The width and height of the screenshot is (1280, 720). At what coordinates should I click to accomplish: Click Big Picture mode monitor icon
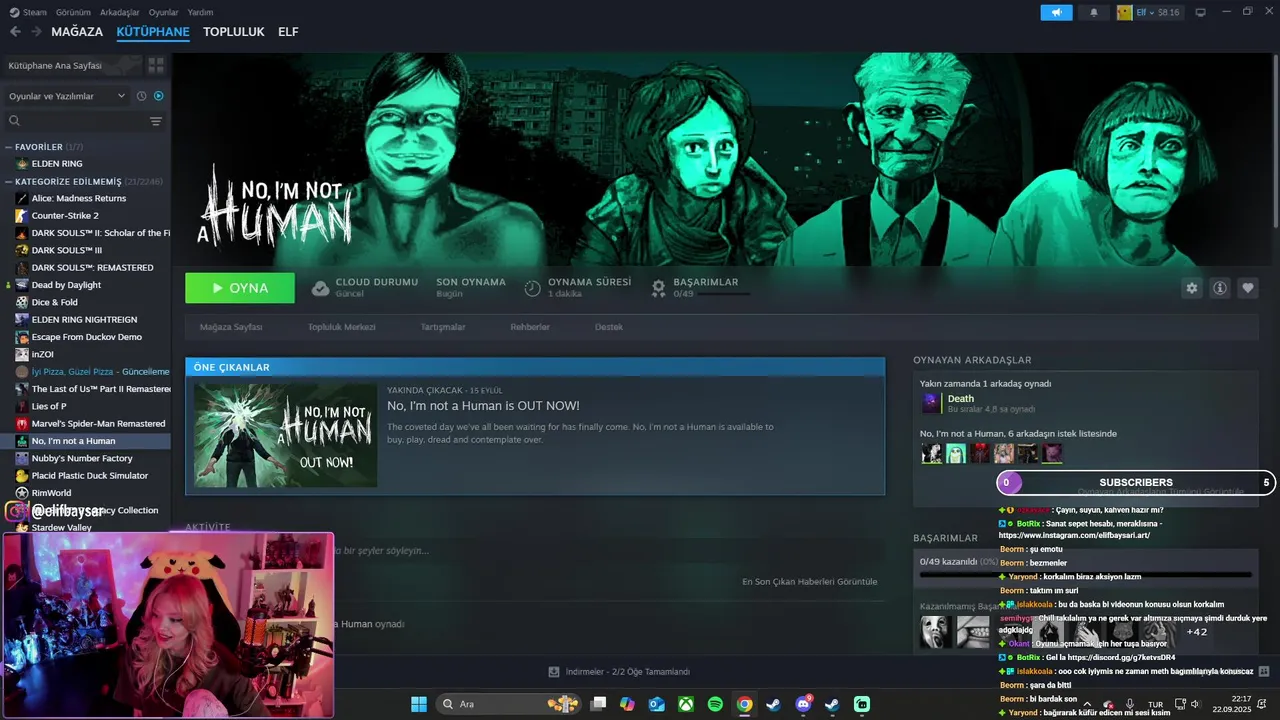coord(1201,12)
